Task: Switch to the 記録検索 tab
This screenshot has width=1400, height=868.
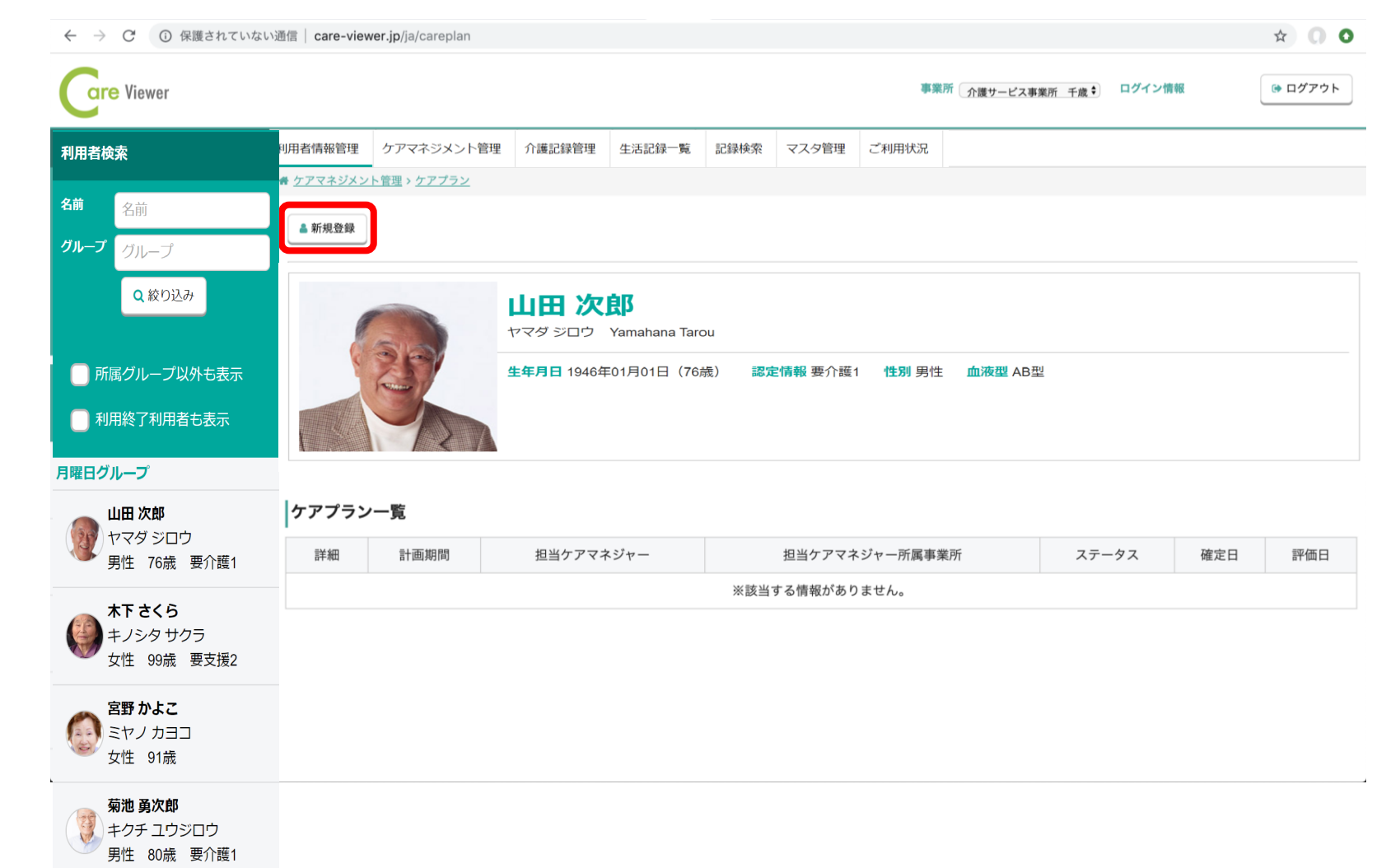Action: pos(739,148)
